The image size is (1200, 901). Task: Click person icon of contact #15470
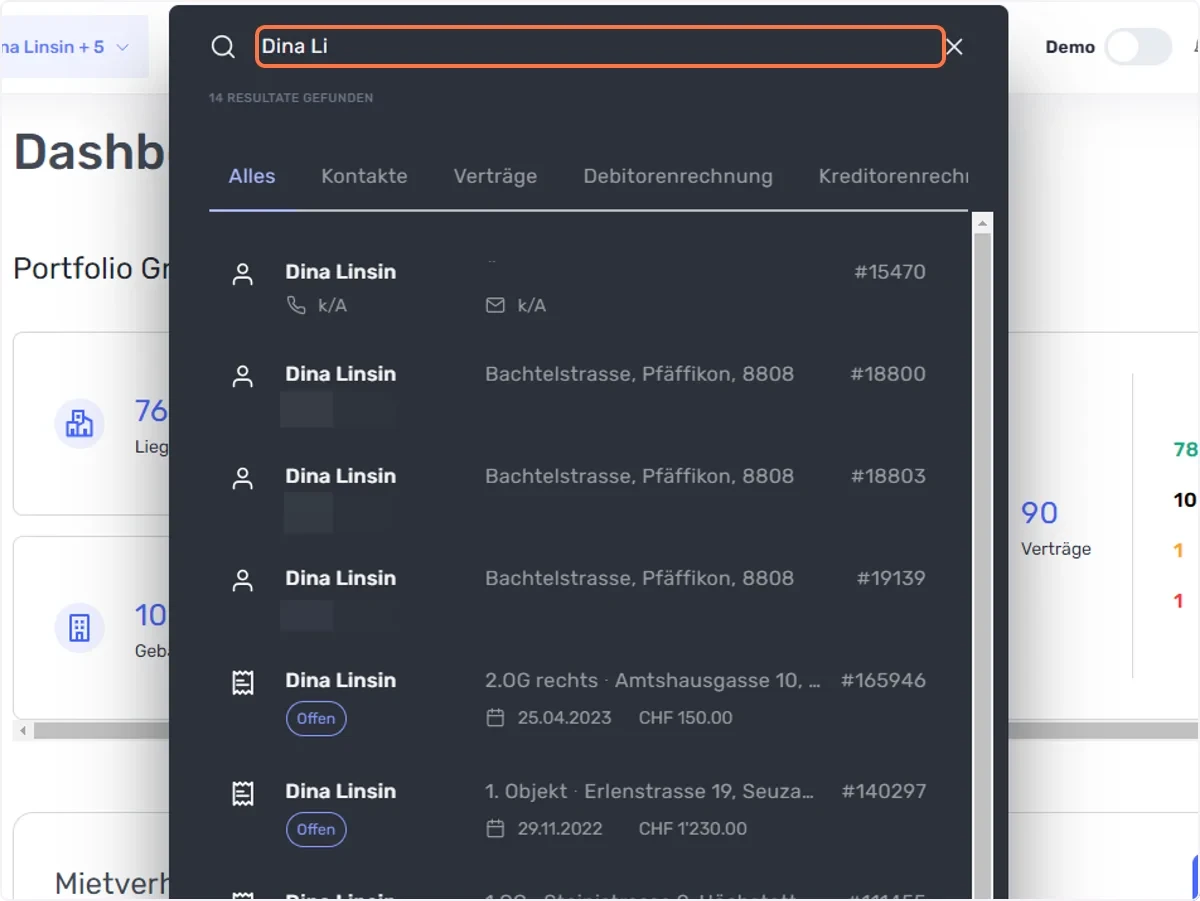coord(243,274)
